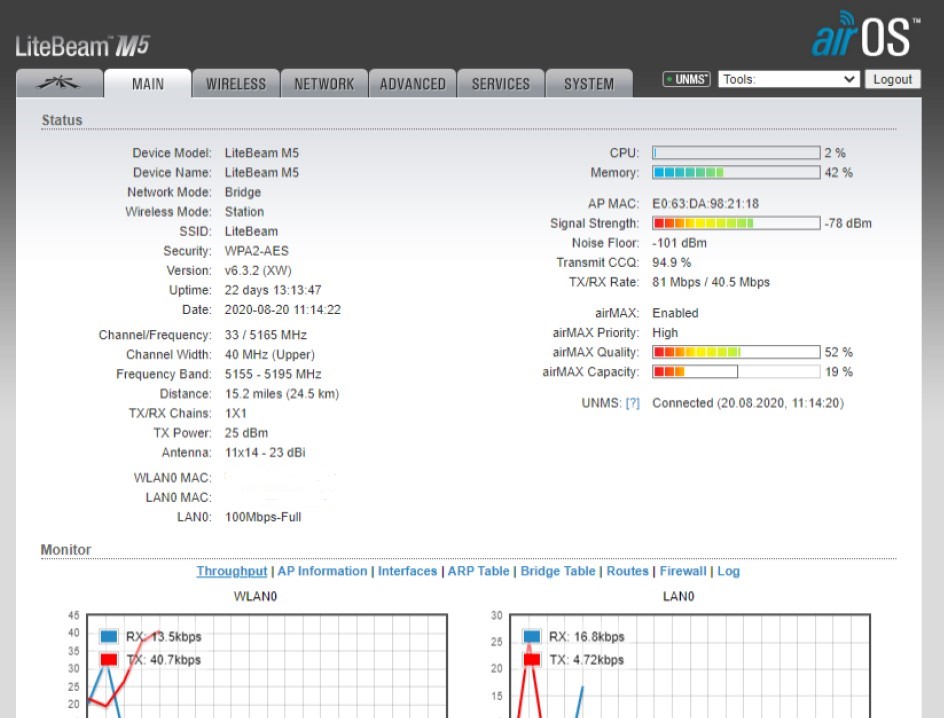Click the airMAX status value Enabled
944x718 pixels.
[x=675, y=313]
